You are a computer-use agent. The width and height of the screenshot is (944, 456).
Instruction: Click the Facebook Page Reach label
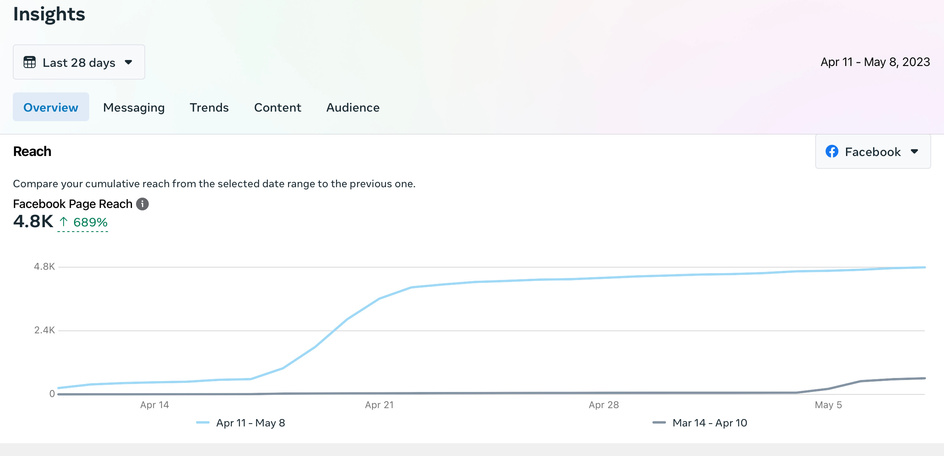(72, 204)
